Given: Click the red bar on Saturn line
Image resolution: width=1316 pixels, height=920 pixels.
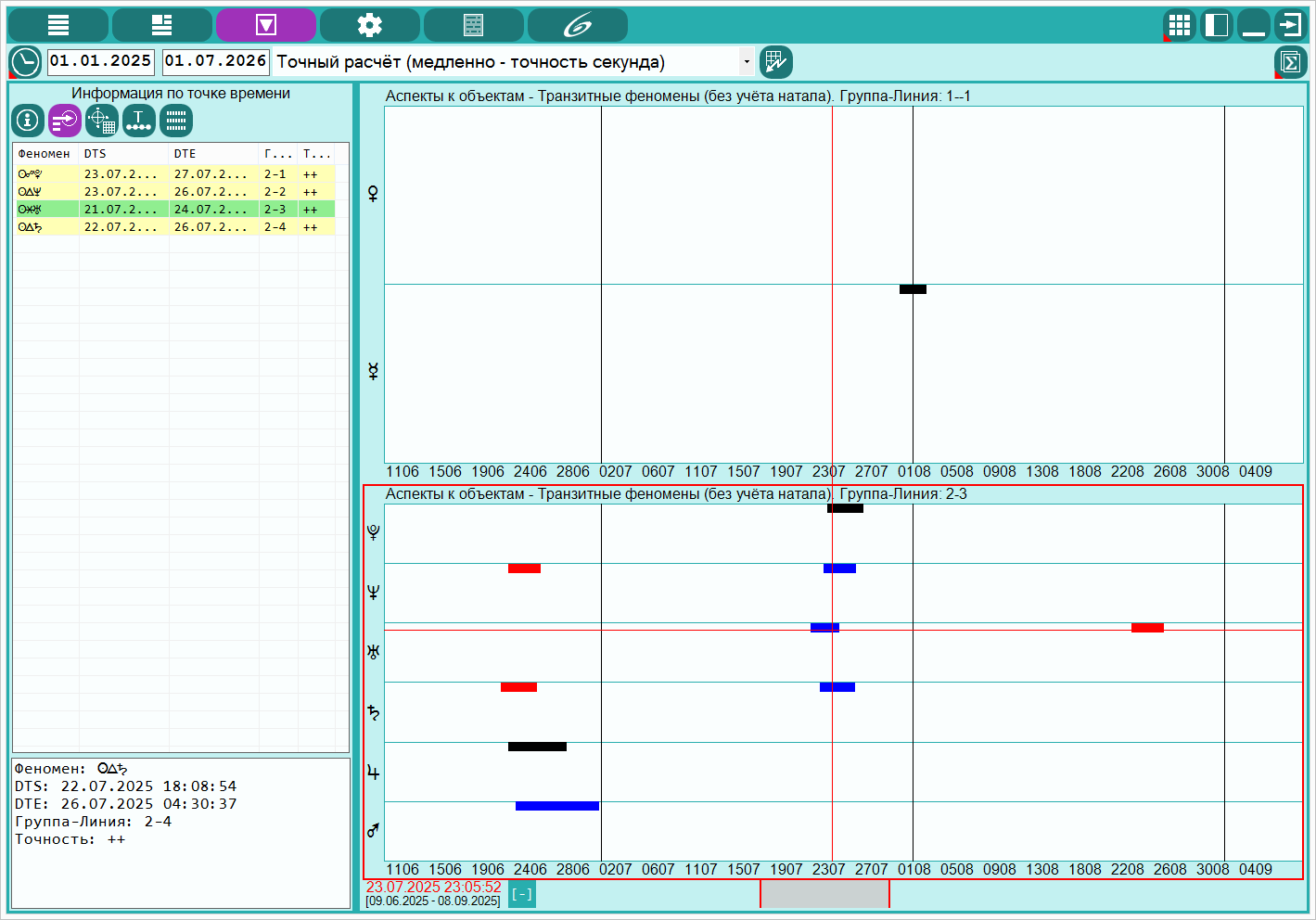Looking at the screenshot, I should point(518,687).
